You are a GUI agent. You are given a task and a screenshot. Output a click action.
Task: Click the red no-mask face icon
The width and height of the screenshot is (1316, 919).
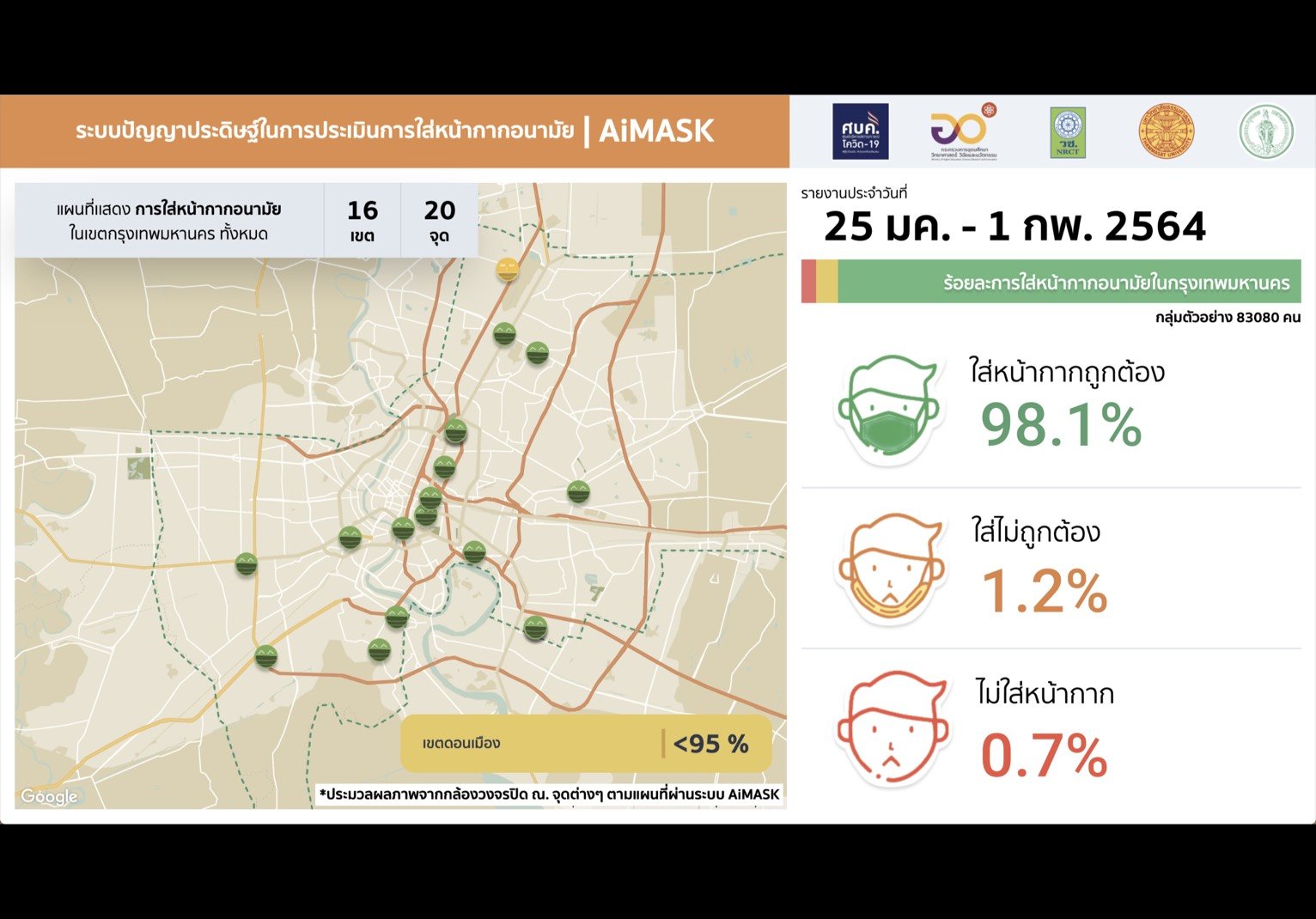pyautogui.click(x=893, y=728)
